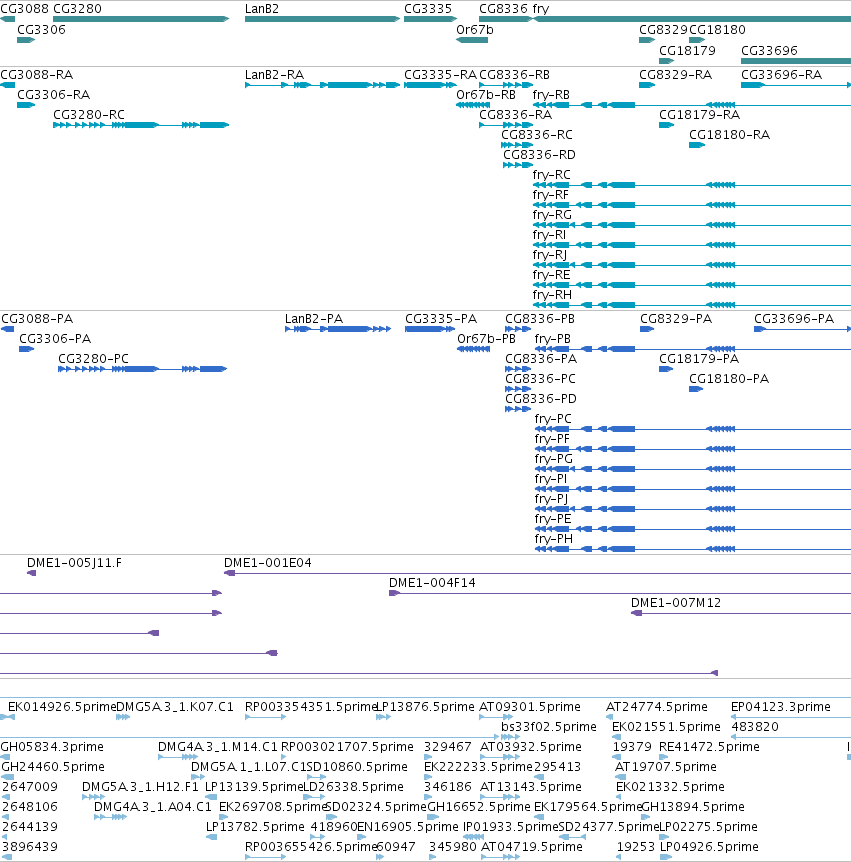The width and height of the screenshot is (851, 862).
Task: Click EST label LP13876.5prime
Action: (425, 707)
